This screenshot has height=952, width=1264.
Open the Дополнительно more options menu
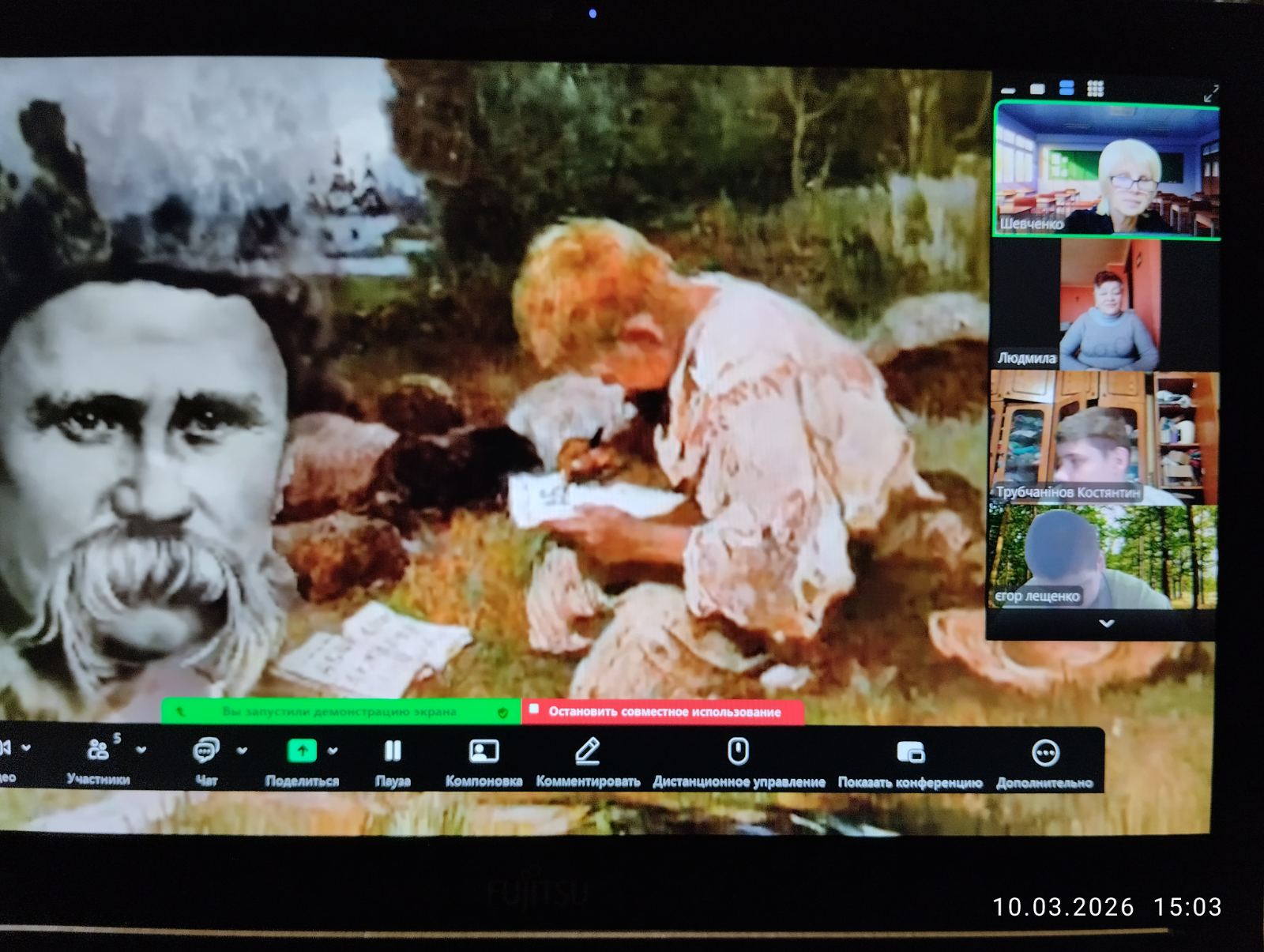[1044, 753]
